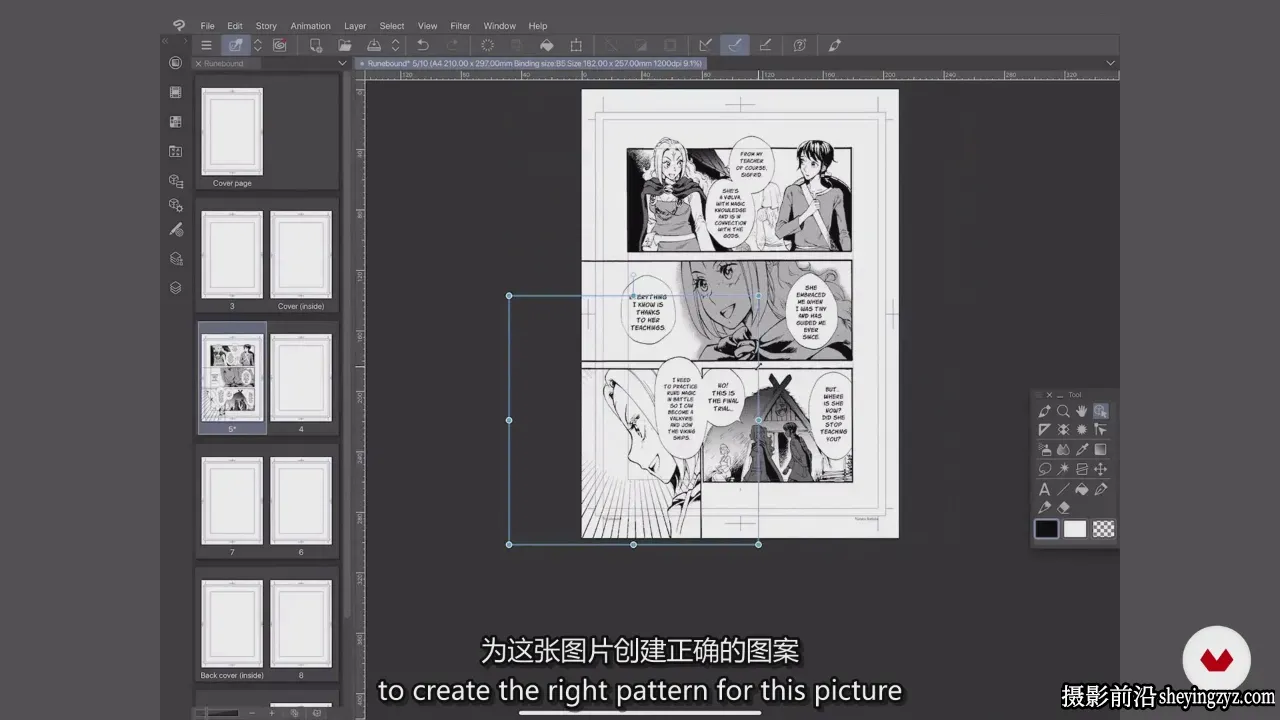Viewport: 1280px width, 720px height.
Task: Open the Animation menu
Action: click(310, 26)
